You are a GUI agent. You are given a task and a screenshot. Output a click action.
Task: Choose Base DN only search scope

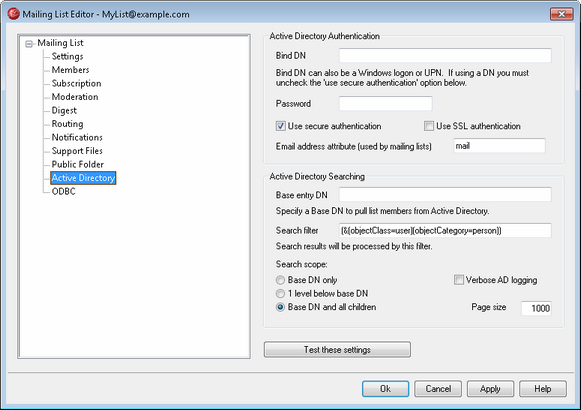280,280
